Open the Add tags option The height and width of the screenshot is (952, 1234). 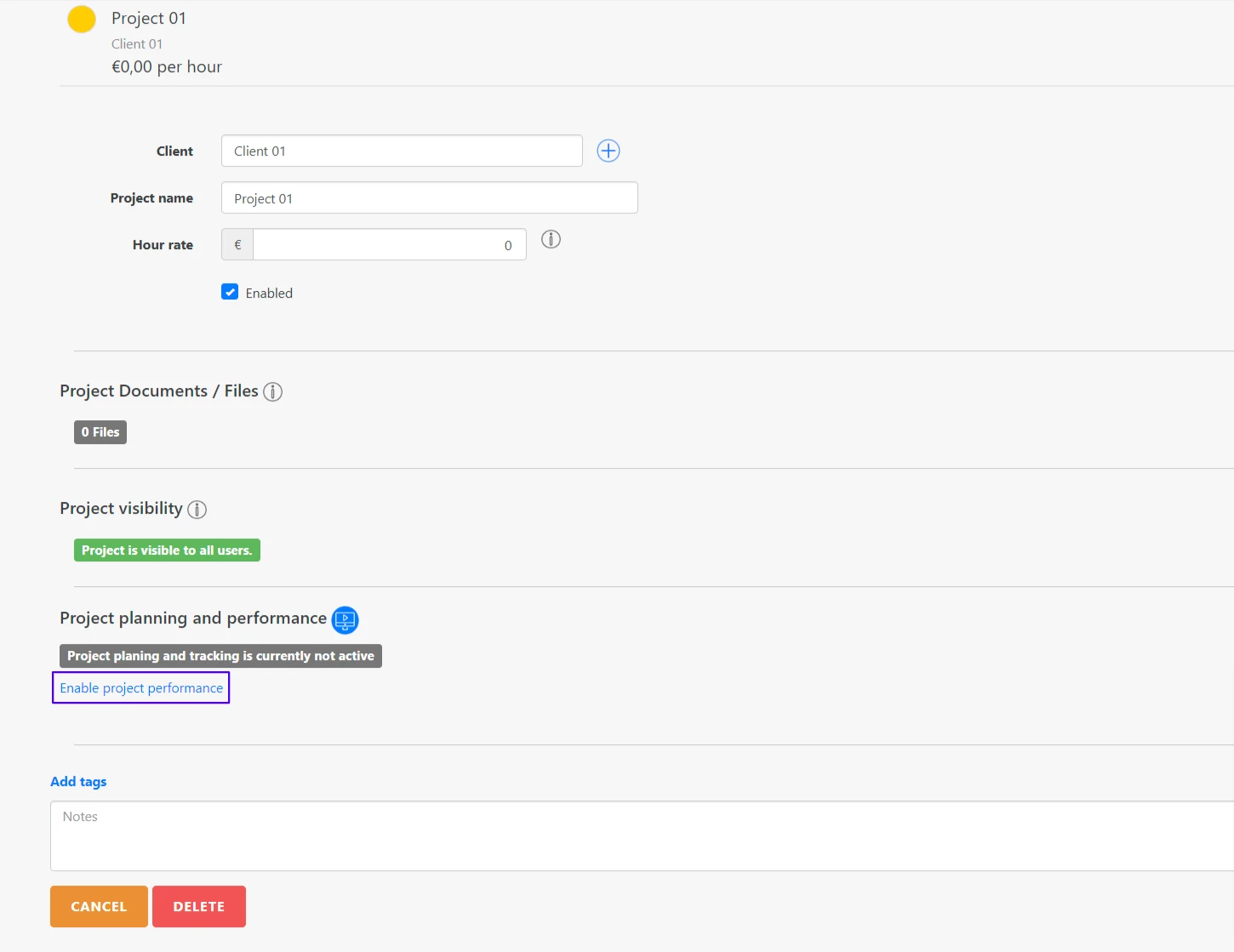point(77,781)
